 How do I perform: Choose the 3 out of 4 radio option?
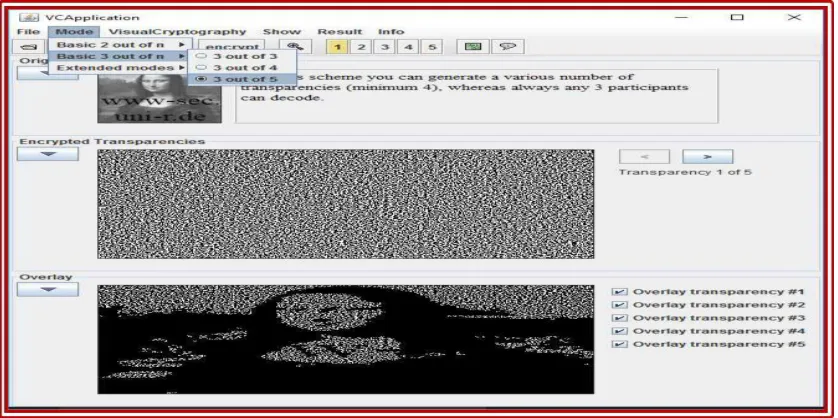pos(241,67)
